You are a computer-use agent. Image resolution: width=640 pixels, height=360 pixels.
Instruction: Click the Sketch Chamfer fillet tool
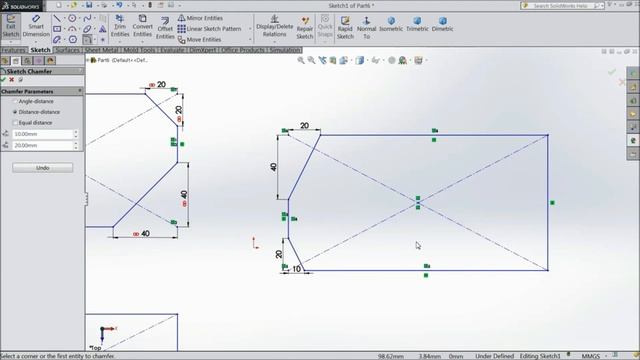87,40
